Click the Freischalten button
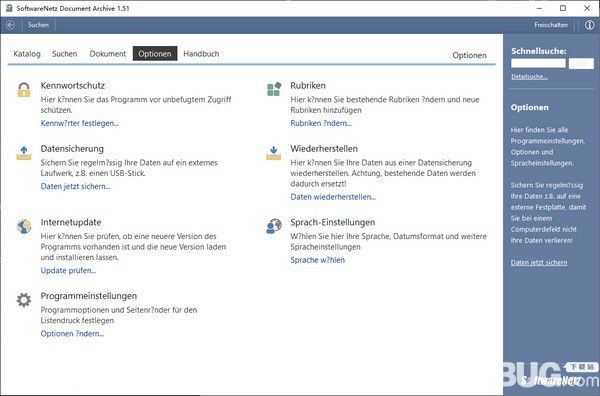Screen dimensions: 600x396 (551, 25)
